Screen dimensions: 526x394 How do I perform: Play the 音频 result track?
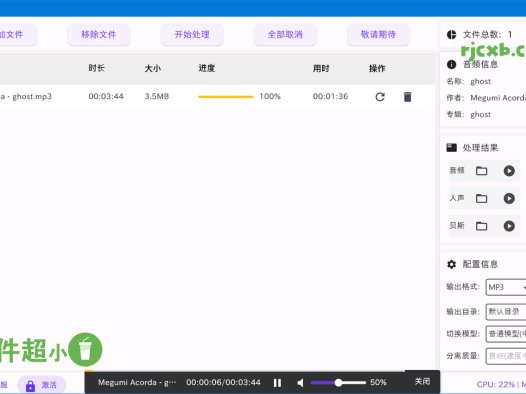(509, 171)
